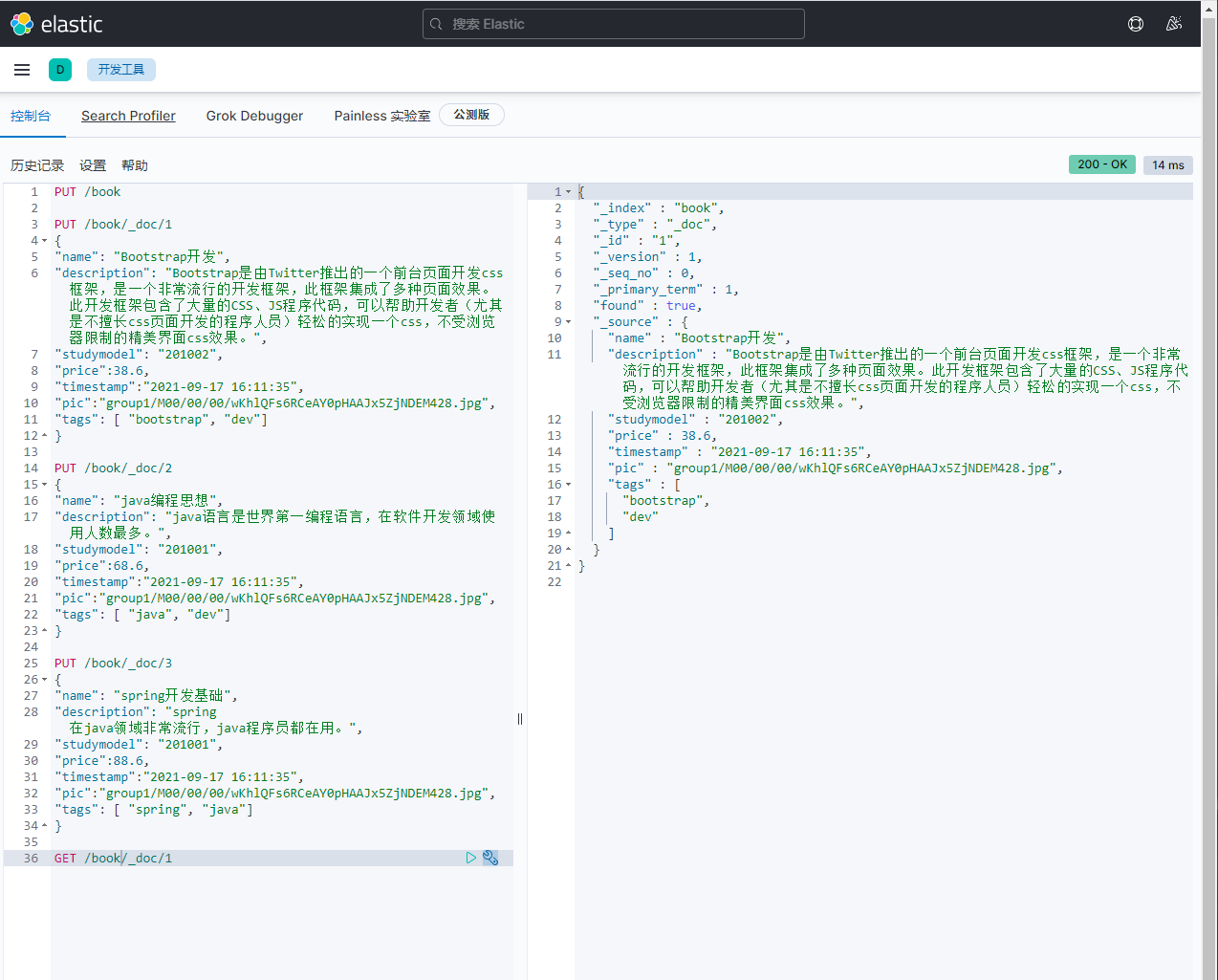
Task: Open the wrench actions icon on line 36
Action: (x=490, y=859)
